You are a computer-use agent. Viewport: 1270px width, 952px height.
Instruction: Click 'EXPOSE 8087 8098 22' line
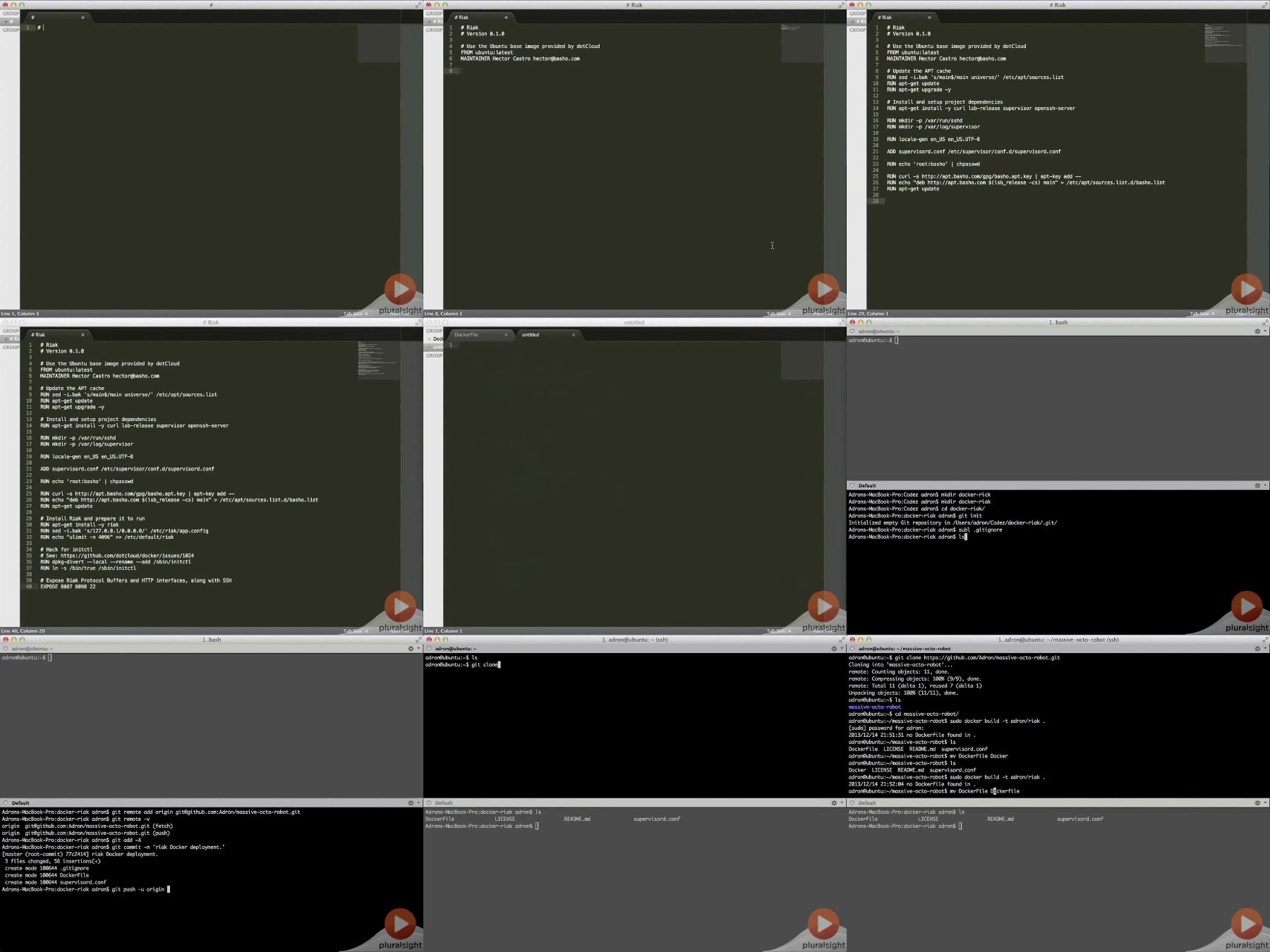[68, 587]
